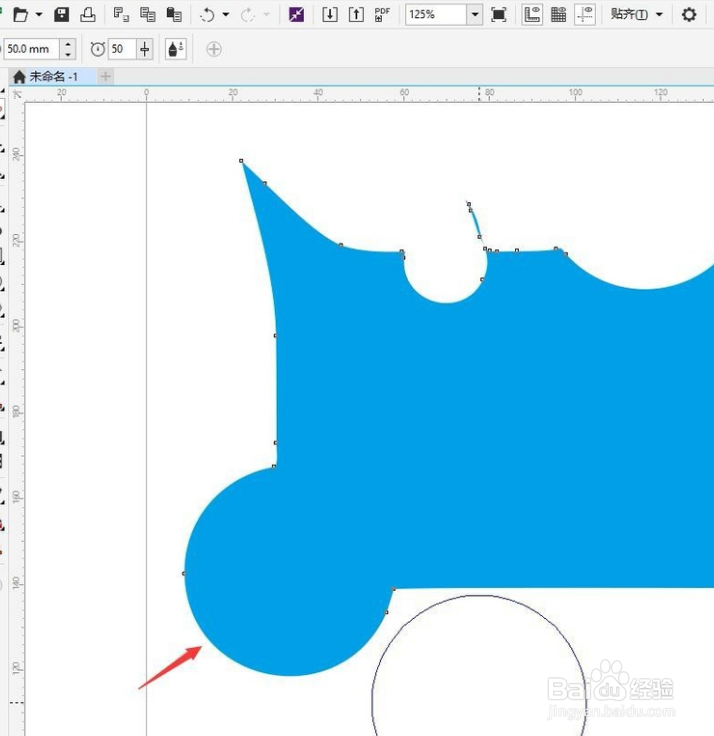Screen dimensions: 714x736
Task: Expand the Redo history dropdown arrow
Action: click(267, 15)
